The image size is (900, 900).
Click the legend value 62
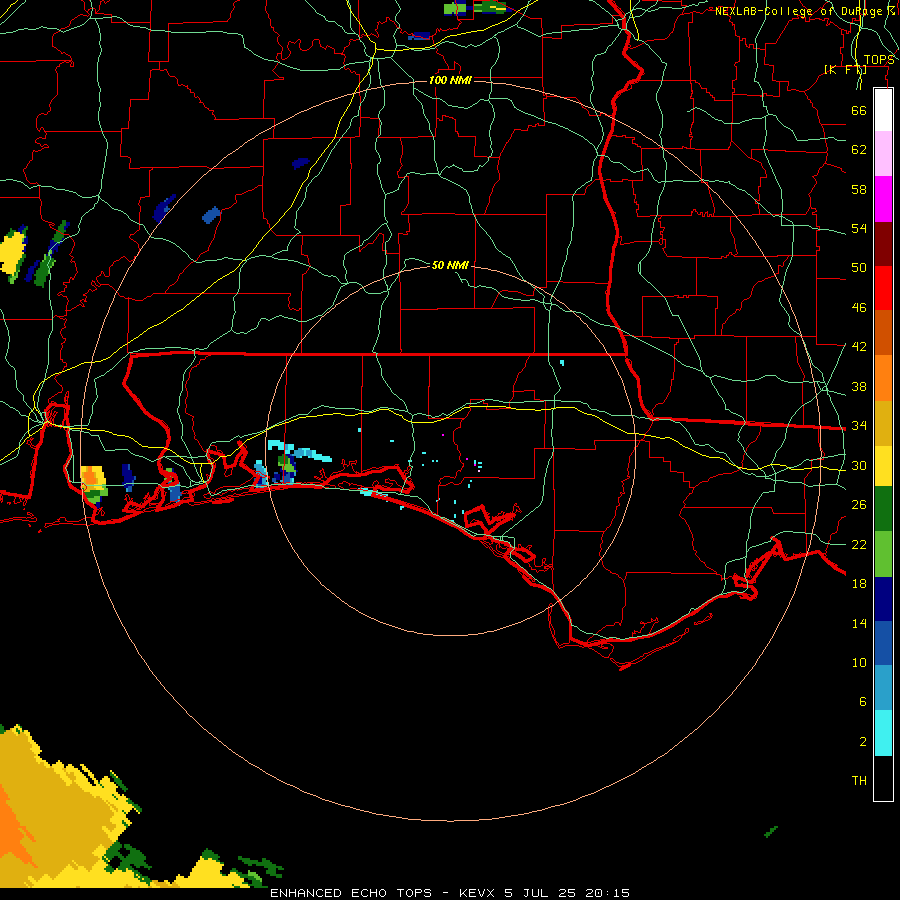859,150
